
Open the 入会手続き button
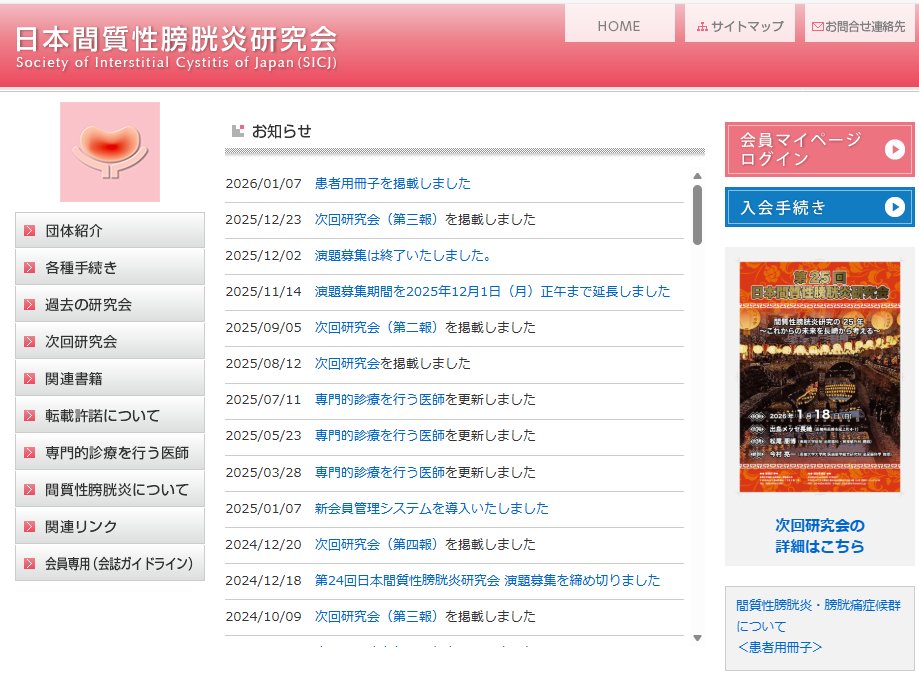[x=819, y=207]
